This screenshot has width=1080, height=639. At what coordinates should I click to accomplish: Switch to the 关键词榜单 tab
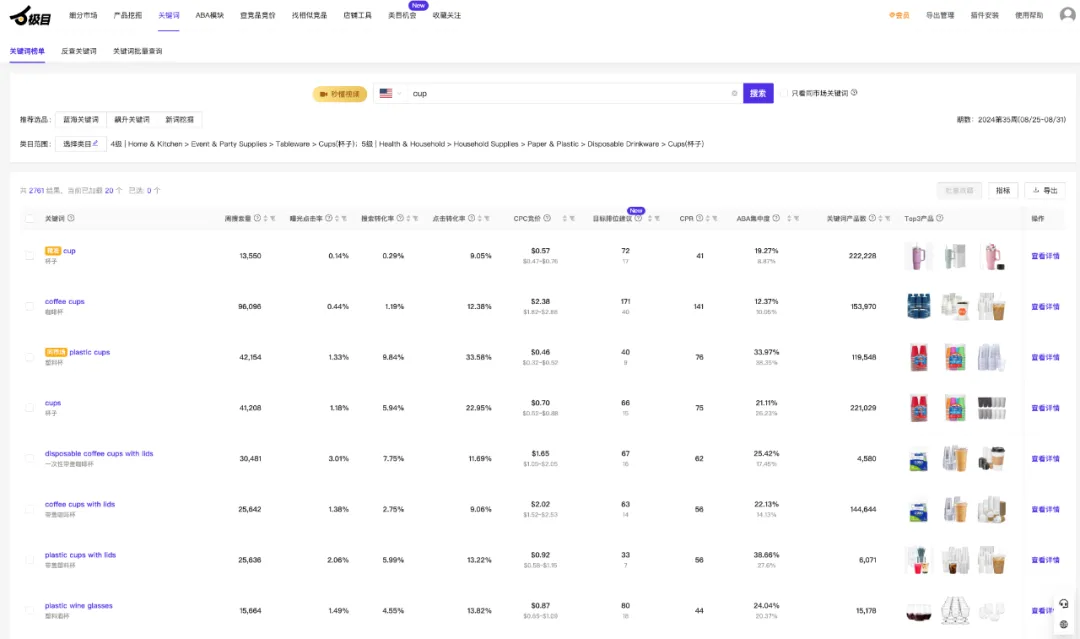(27, 51)
